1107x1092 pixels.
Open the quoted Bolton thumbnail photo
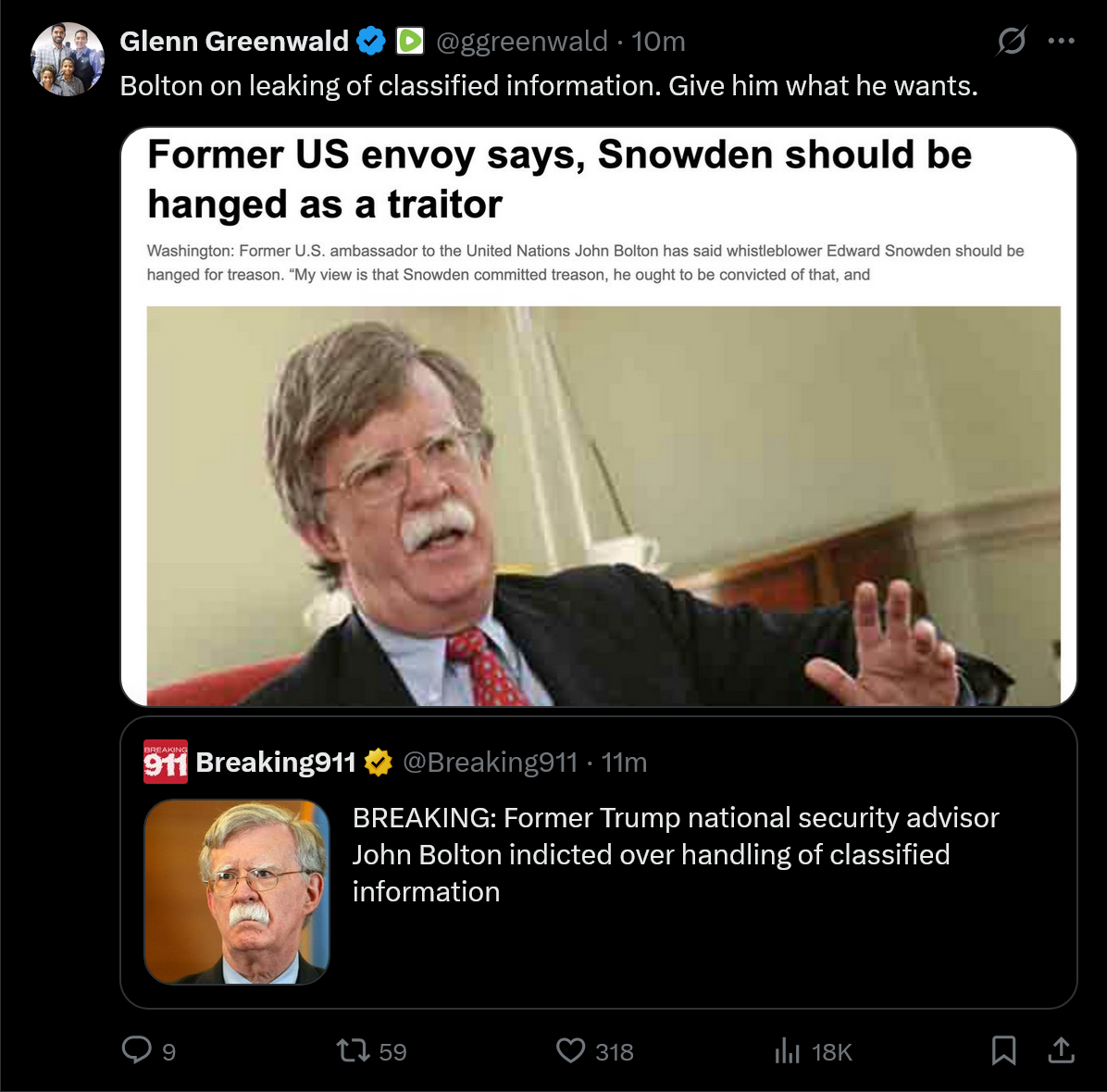(237, 891)
